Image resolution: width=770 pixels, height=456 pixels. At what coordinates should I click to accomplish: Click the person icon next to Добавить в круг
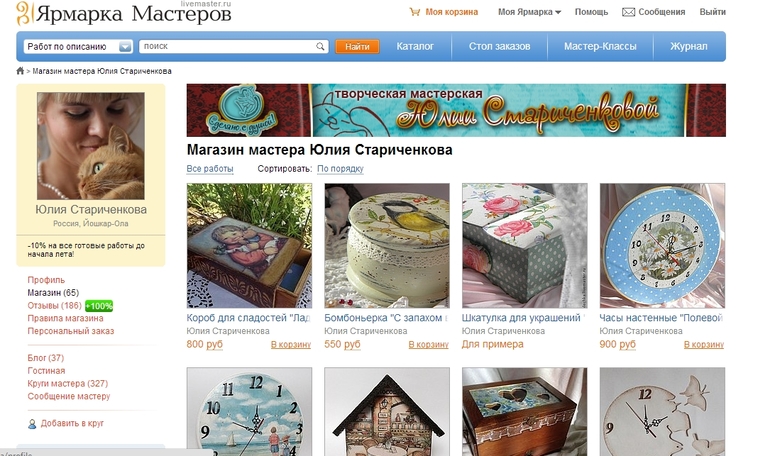coord(32,424)
